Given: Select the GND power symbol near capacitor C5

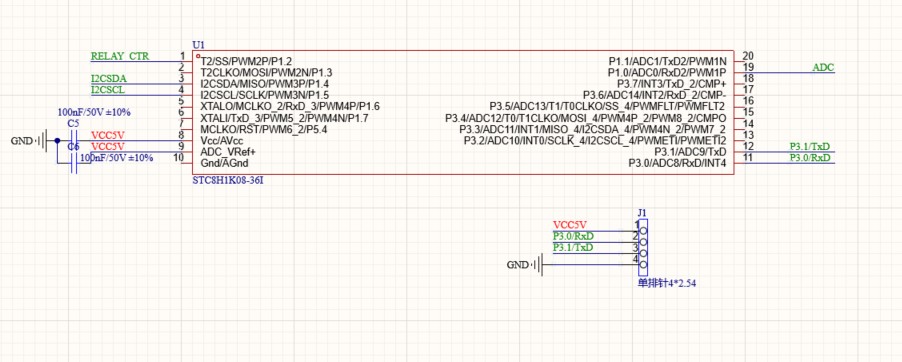Looking at the screenshot, I should coord(28,140).
